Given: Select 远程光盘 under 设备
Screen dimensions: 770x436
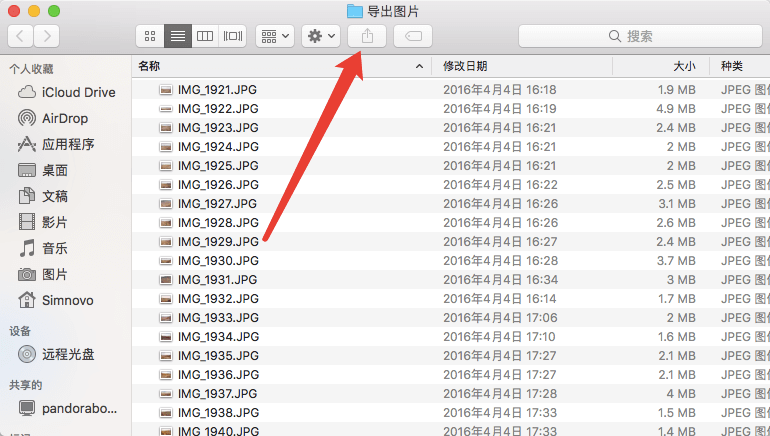Looking at the screenshot, I should pos(66,354).
